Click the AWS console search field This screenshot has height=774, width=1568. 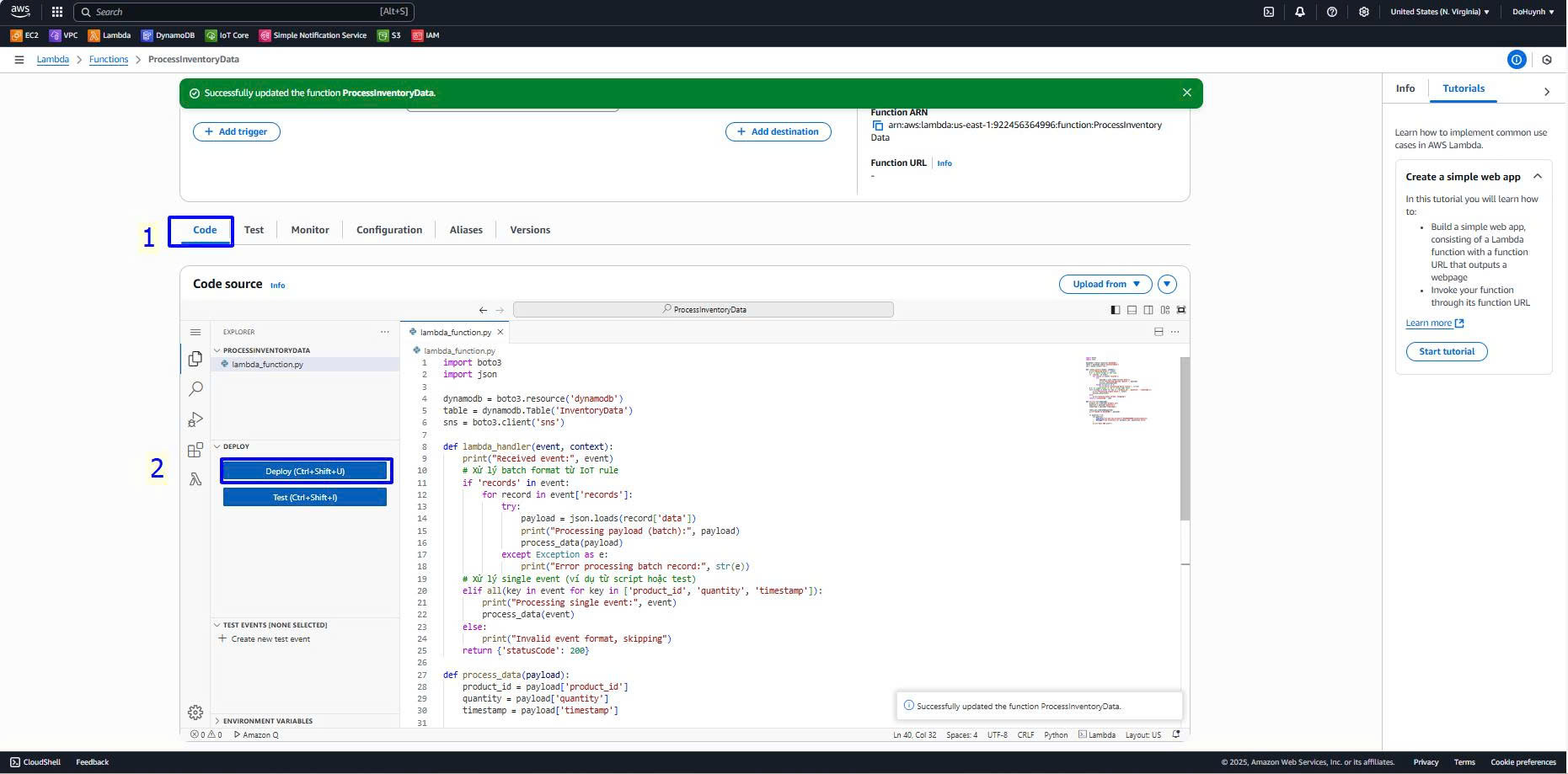coord(243,12)
